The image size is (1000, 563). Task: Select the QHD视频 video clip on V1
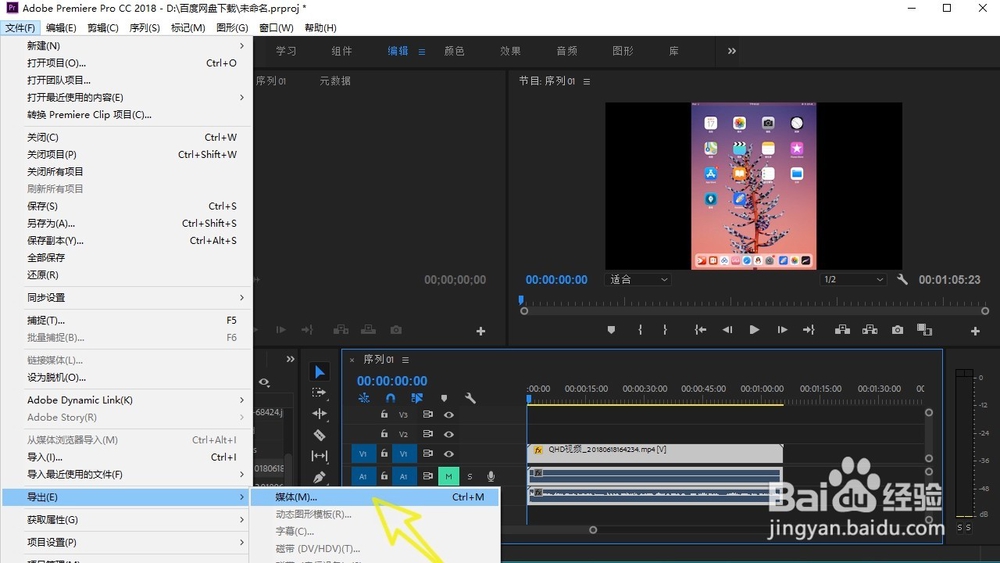[x=655, y=453]
